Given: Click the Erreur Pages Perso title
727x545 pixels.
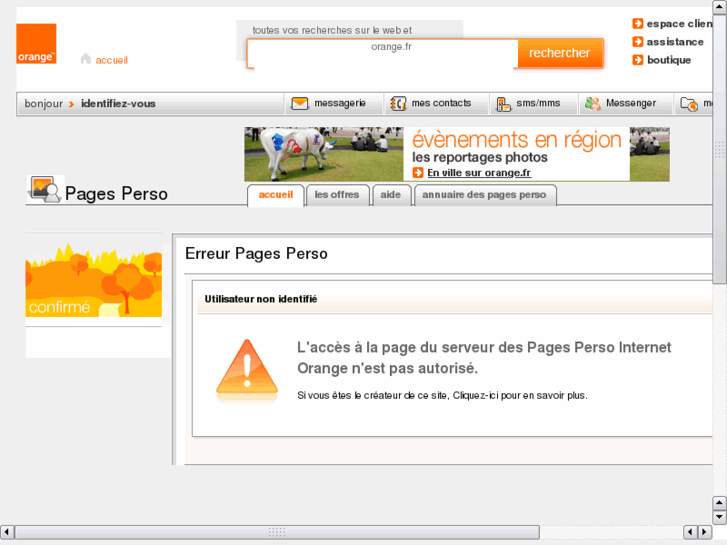Looking at the screenshot, I should pos(256,254).
